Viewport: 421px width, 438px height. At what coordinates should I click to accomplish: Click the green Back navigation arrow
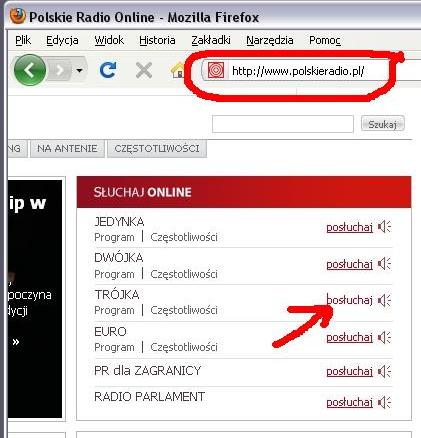(x=30, y=70)
